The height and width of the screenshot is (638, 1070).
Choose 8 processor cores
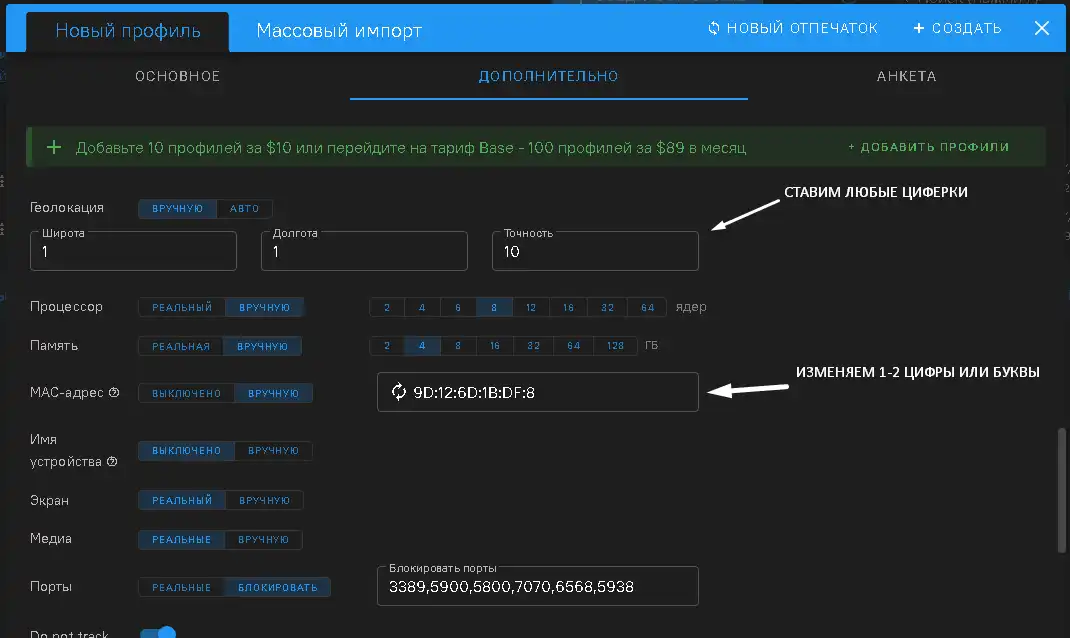[x=494, y=308]
